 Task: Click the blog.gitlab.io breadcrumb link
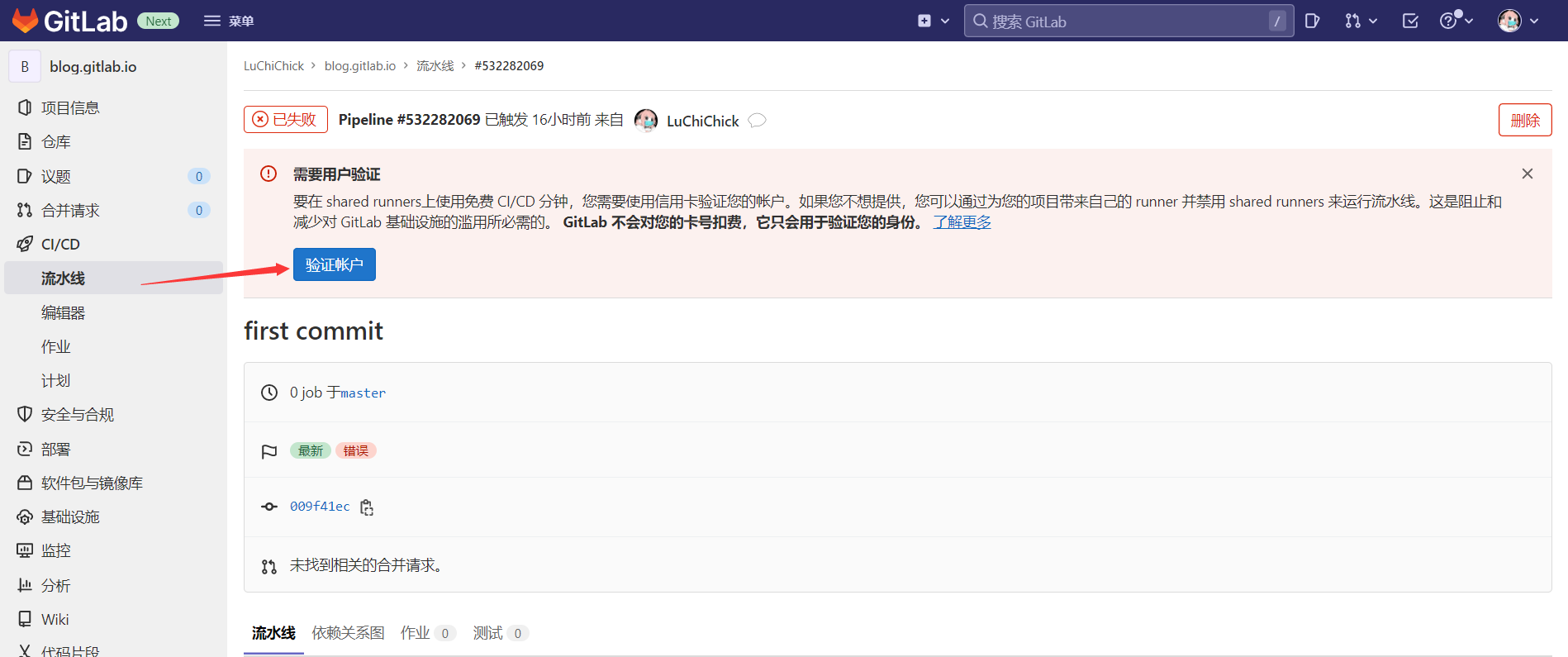coord(360,65)
